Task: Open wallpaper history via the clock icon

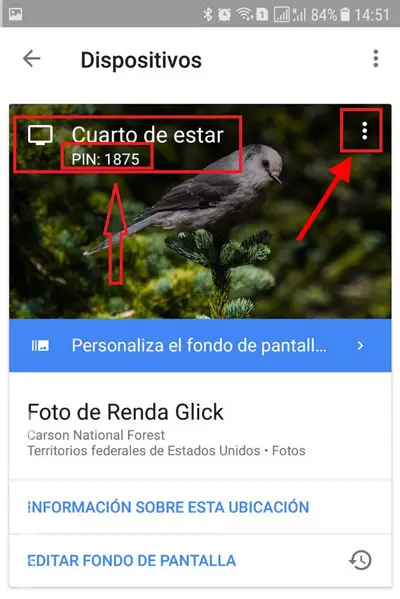Action: coord(360,560)
